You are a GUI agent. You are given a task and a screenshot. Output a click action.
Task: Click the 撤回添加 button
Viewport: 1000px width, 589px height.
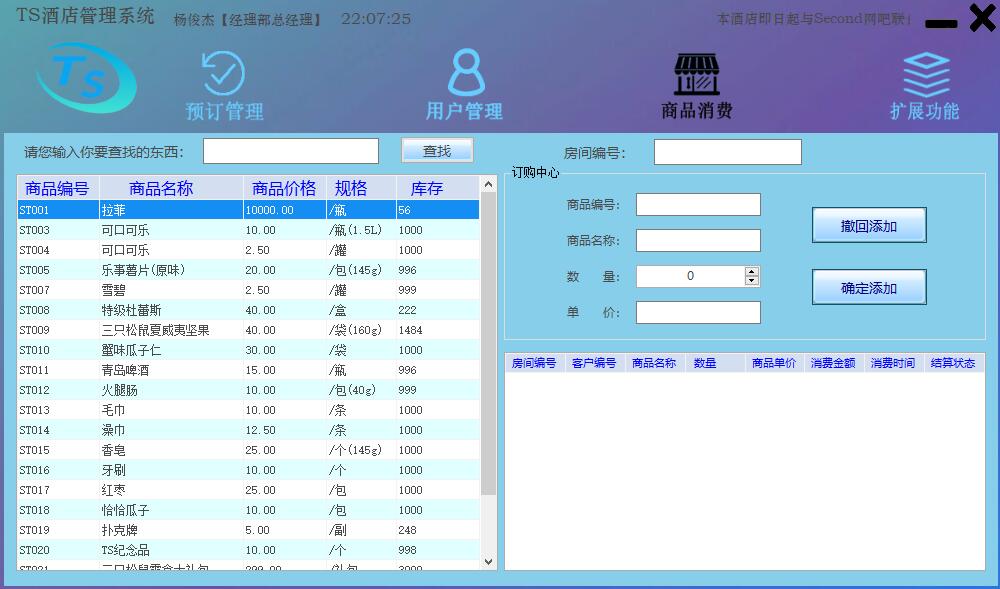click(868, 226)
